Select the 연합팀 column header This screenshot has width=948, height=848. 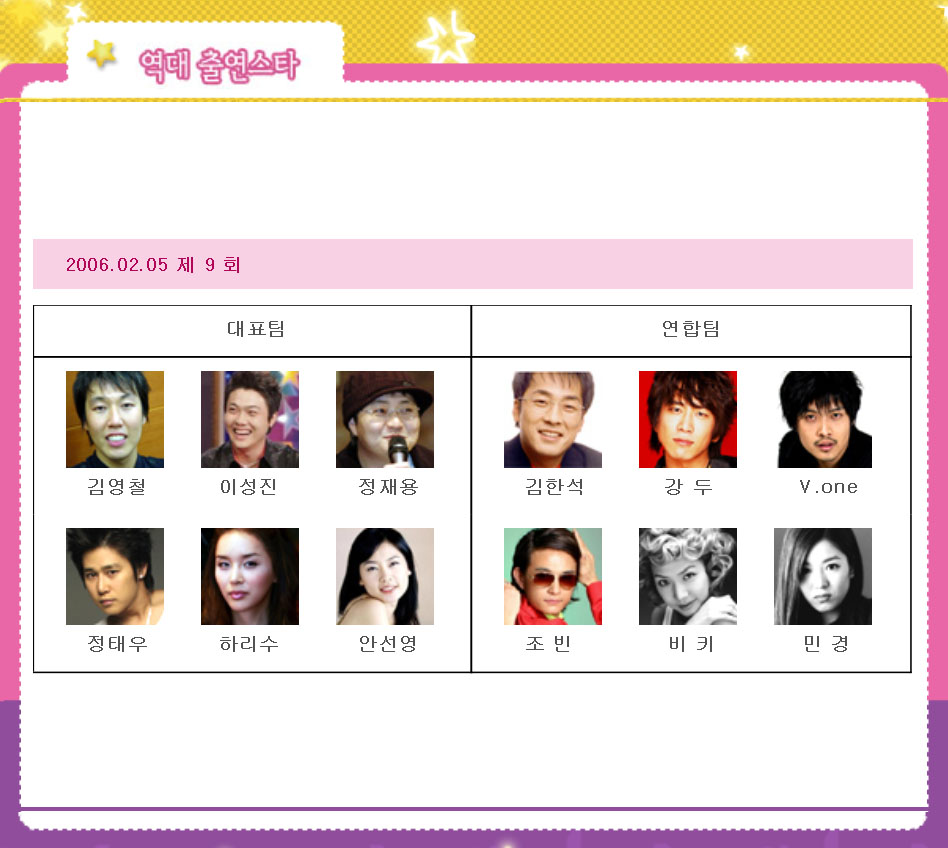(691, 331)
